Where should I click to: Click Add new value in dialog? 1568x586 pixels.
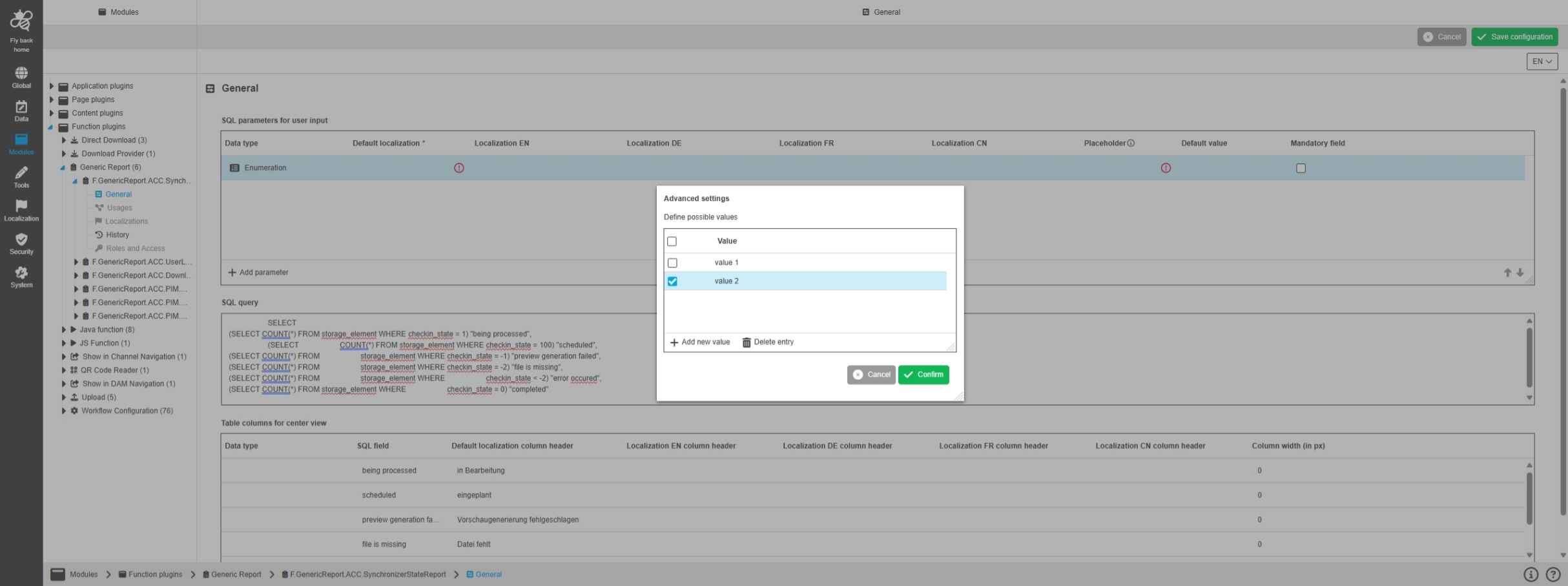[700, 342]
